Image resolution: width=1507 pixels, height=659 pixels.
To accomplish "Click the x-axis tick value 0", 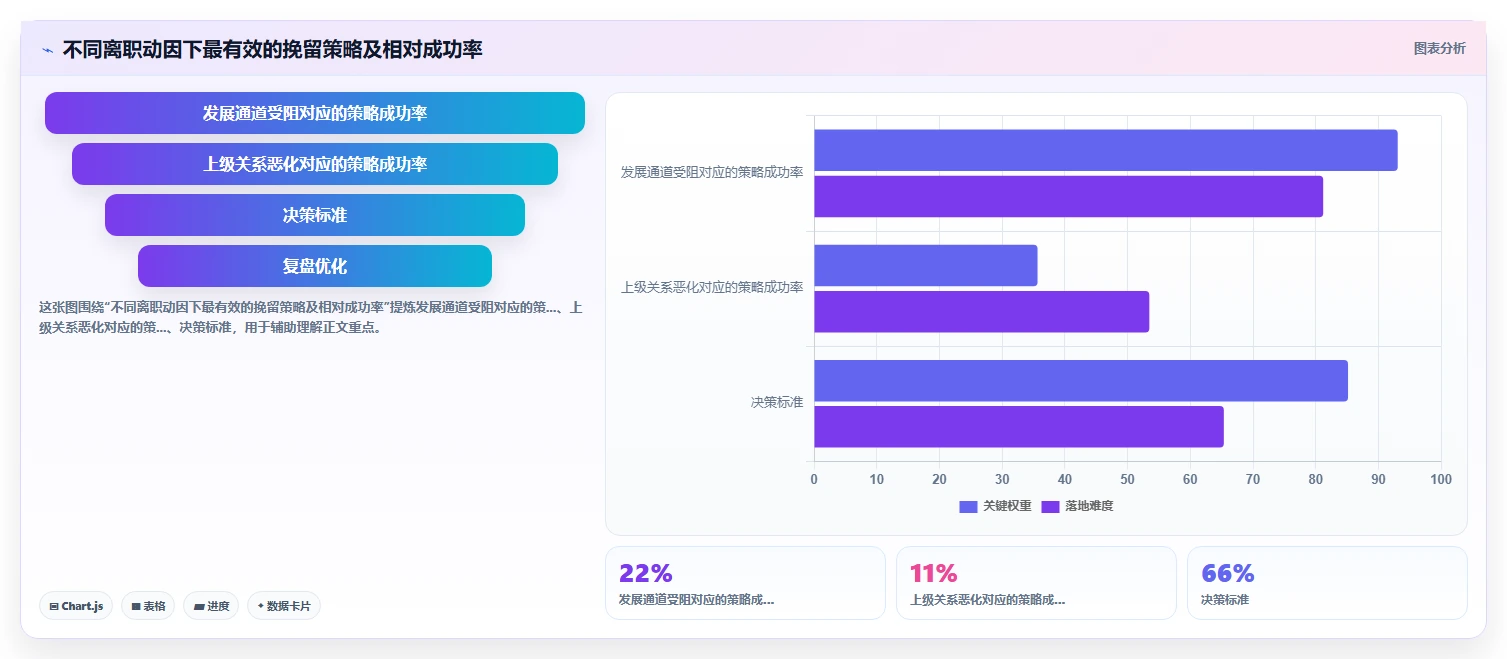I will click(x=814, y=480).
